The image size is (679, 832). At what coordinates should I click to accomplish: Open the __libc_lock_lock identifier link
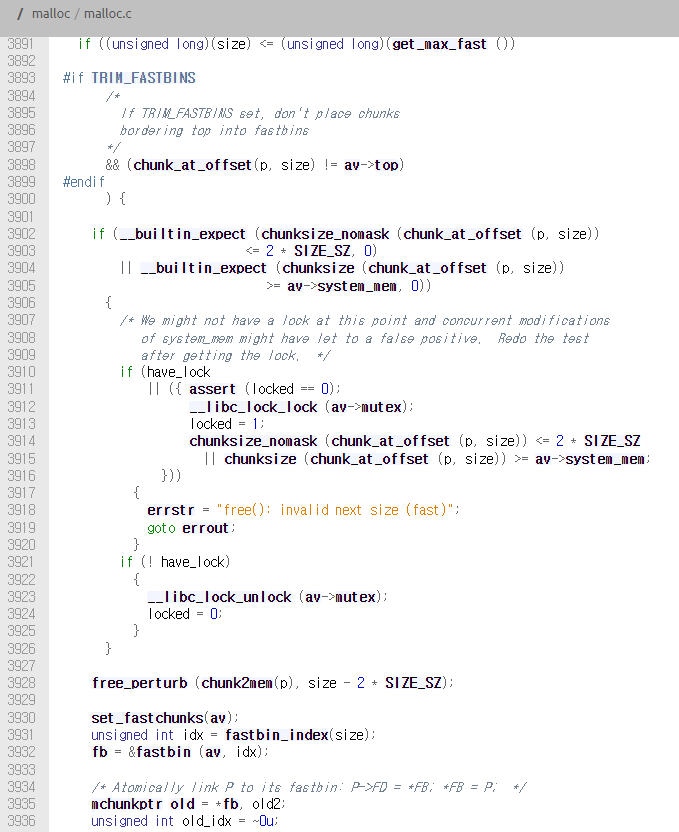point(254,407)
